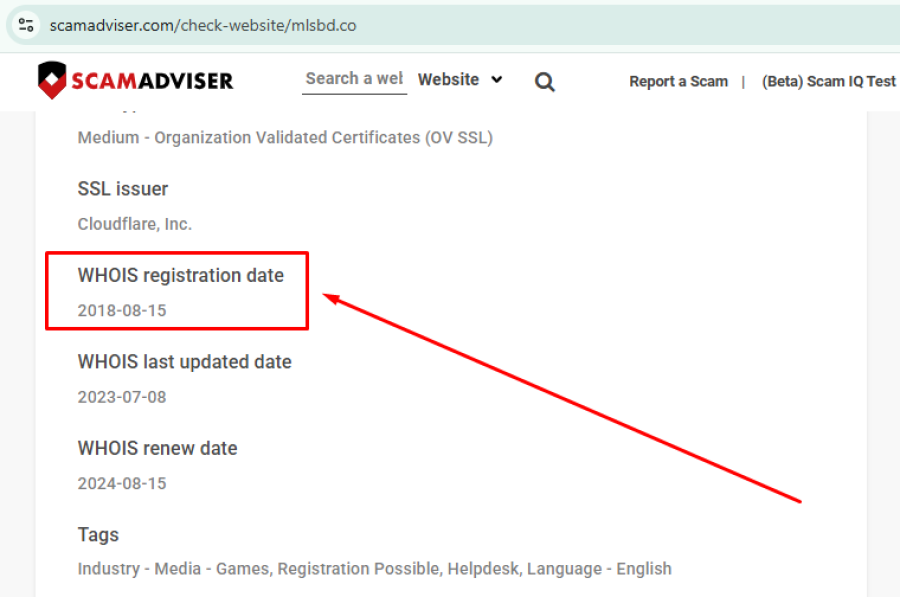Viewport: 900px width, 597px height.
Task: Open the Website search type dropdown
Action: (x=460, y=79)
